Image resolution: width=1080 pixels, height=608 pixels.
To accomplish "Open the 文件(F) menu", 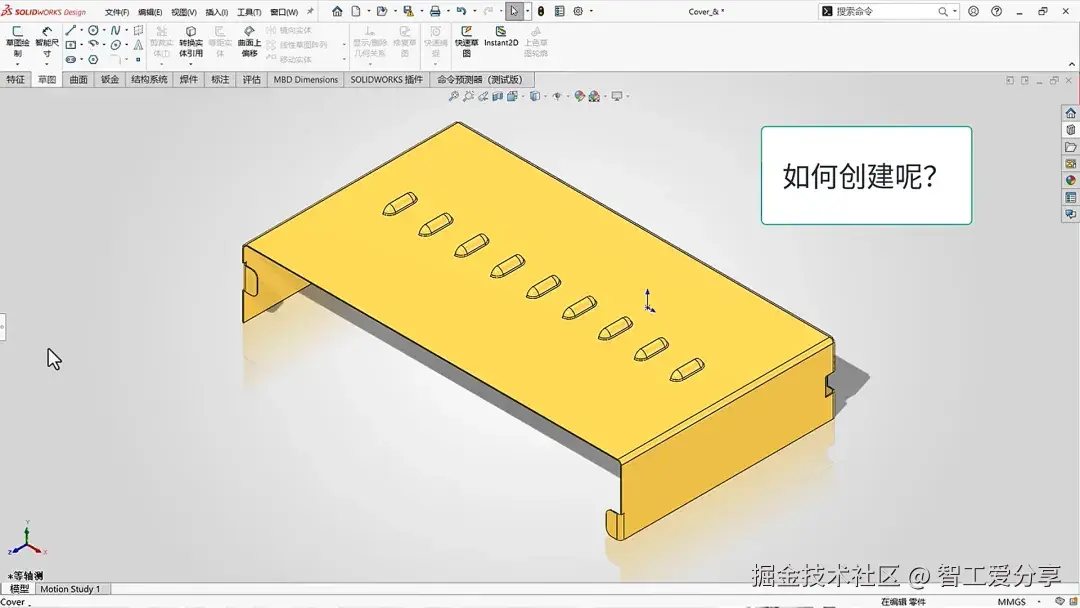I will 116,12.
